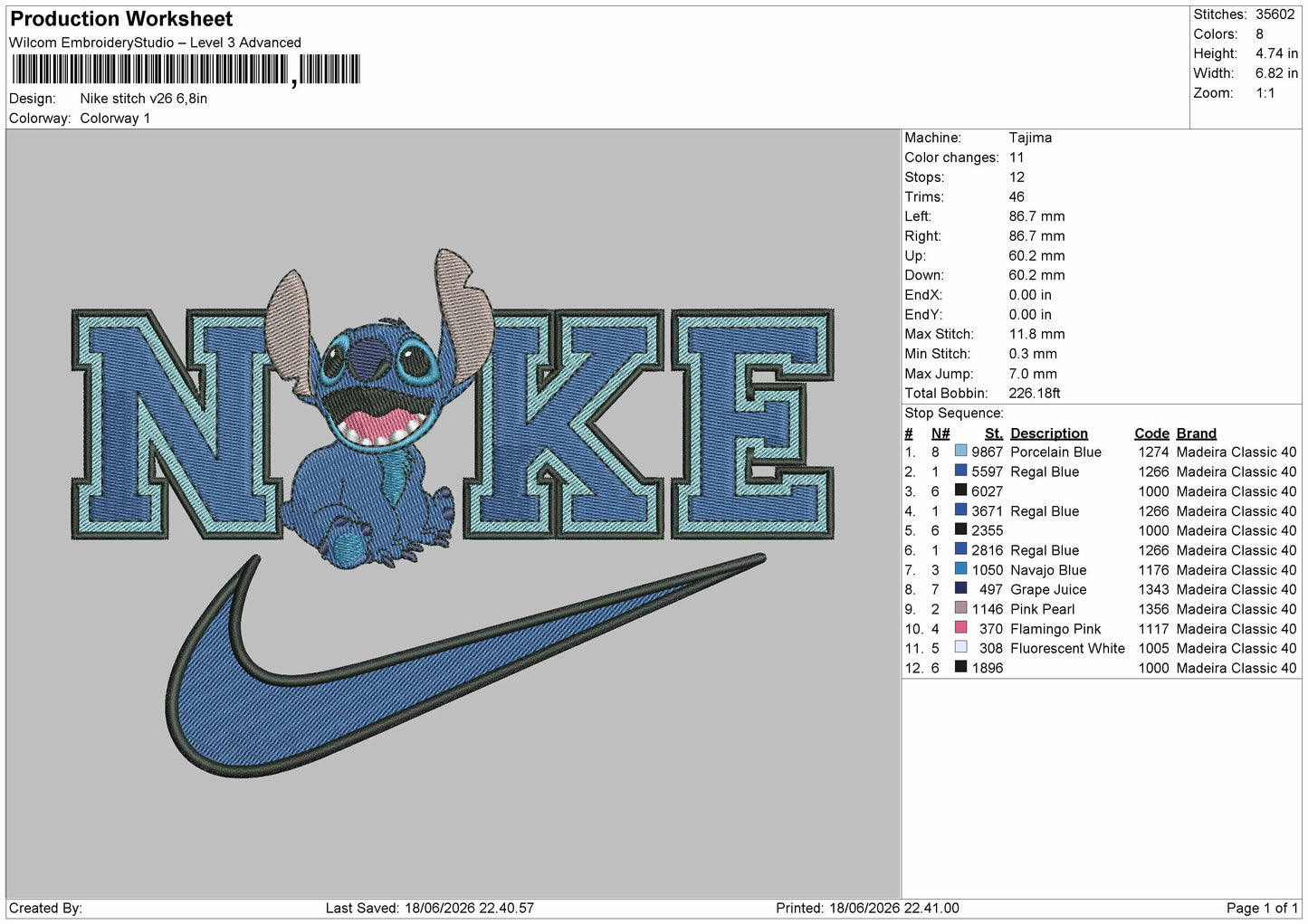Click the Nike swoosh embroidery design
The width and height of the screenshot is (1308, 924).
click(465, 665)
